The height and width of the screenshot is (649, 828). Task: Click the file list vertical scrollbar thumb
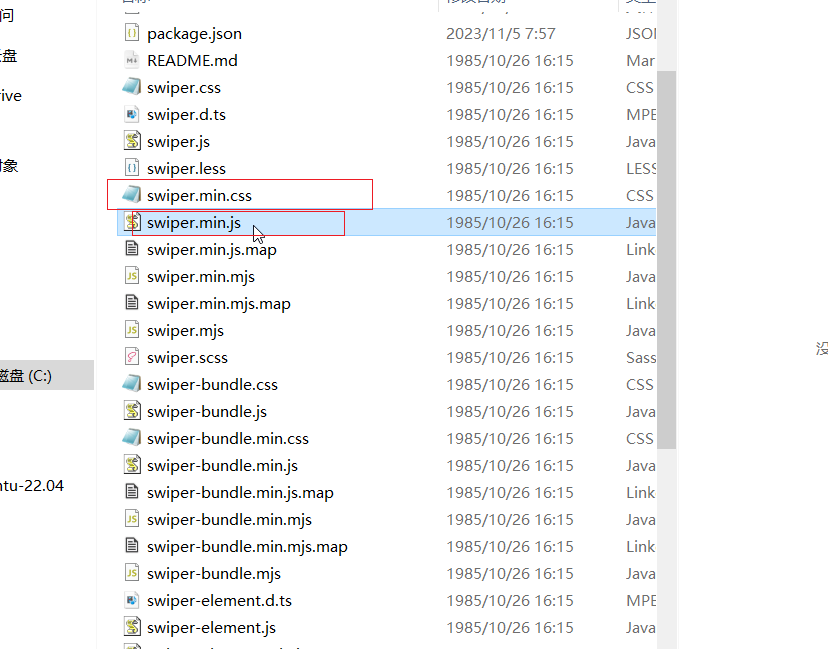click(666, 259)
